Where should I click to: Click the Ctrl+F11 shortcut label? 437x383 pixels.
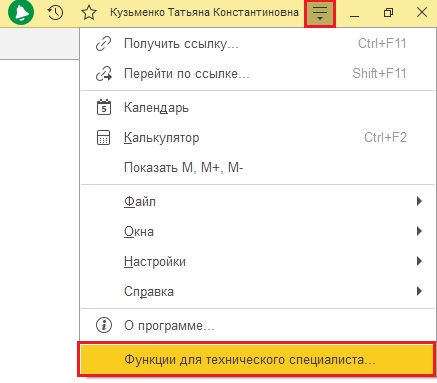382,43
